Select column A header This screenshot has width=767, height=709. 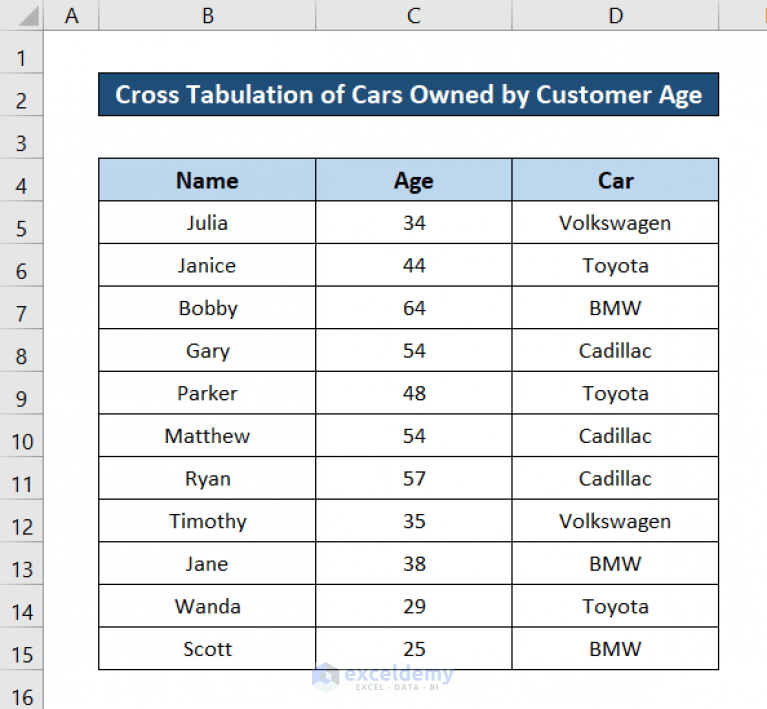click(71, 15)
